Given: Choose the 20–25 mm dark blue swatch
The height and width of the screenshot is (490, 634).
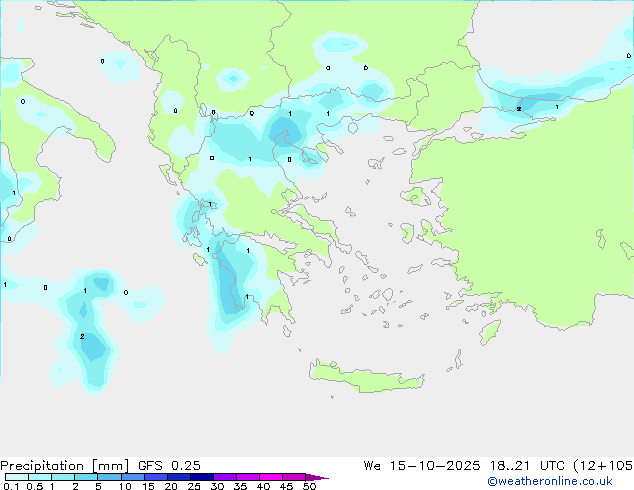Looking at the screenshot, I should pos(178,477).
